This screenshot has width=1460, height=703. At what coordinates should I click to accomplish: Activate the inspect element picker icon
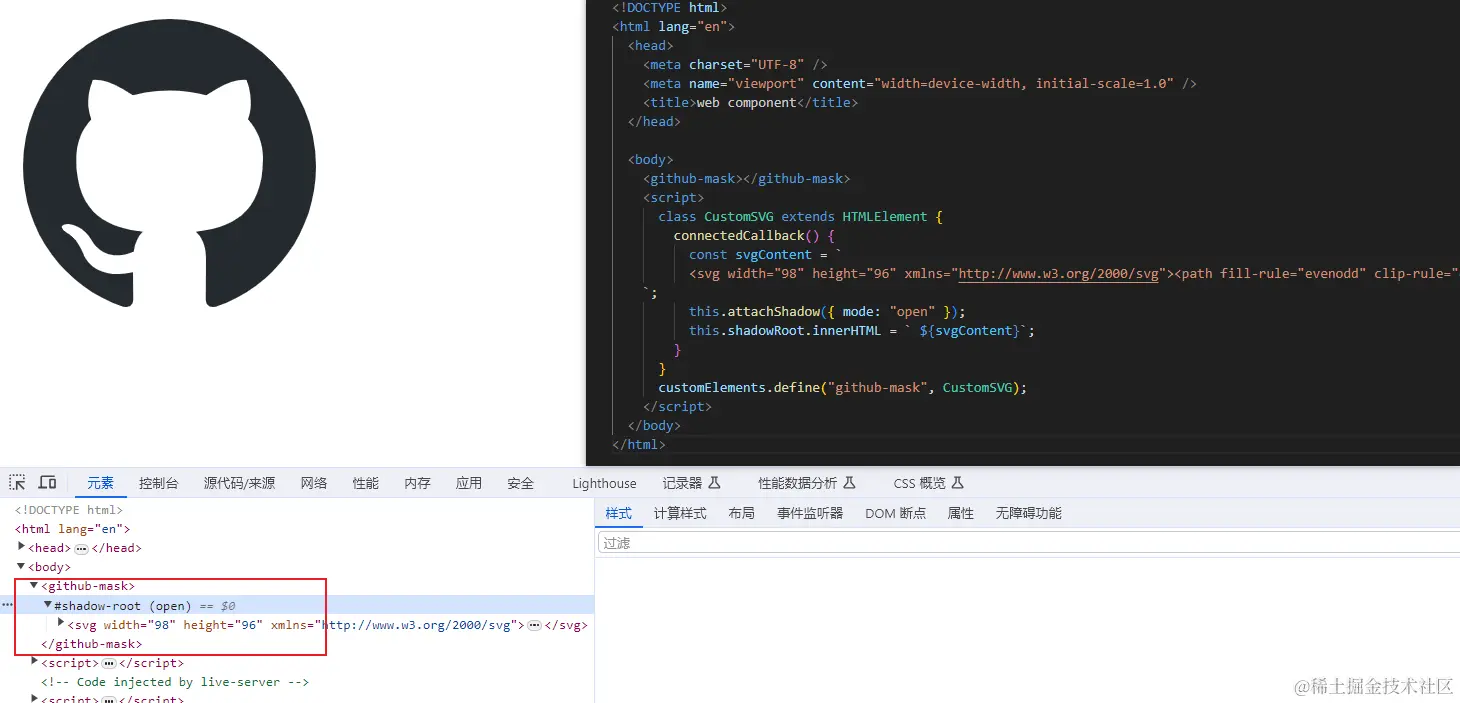coord(17,483)
